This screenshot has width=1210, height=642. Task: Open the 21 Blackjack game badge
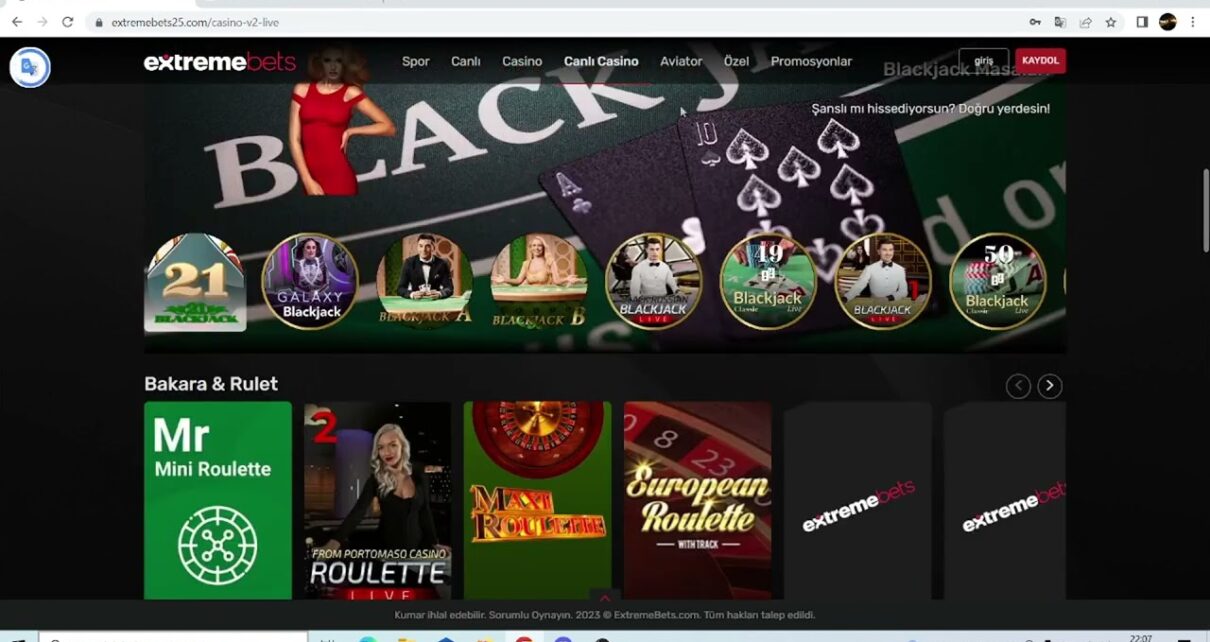click(x=195, y=282)
